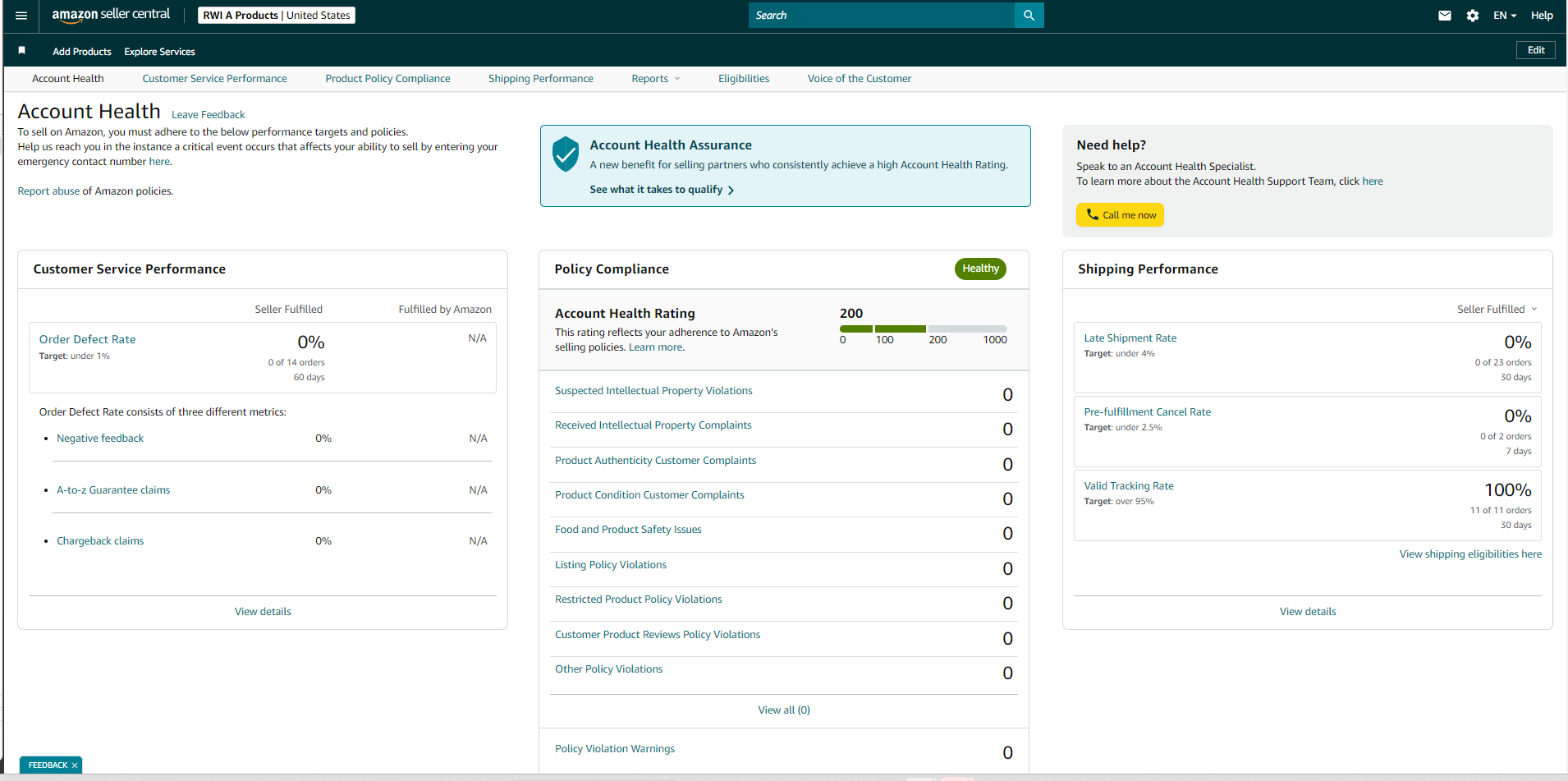This screenshot has width=1568, height=781.
Task: Click the Help link in header
Action: click(1542, 16)
